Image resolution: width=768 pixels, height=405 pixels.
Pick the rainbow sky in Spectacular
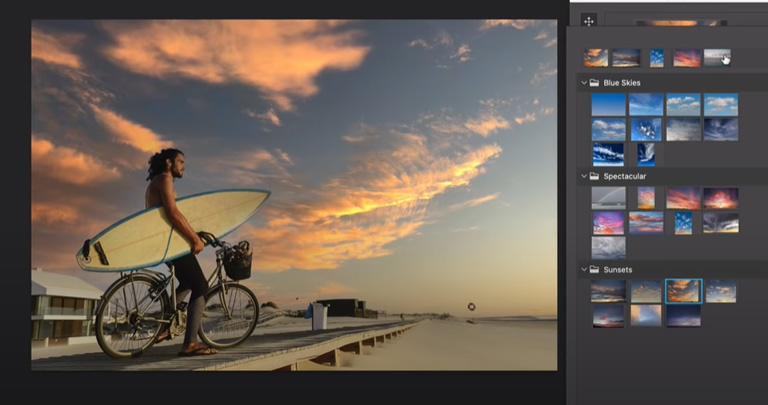[608, 198]
